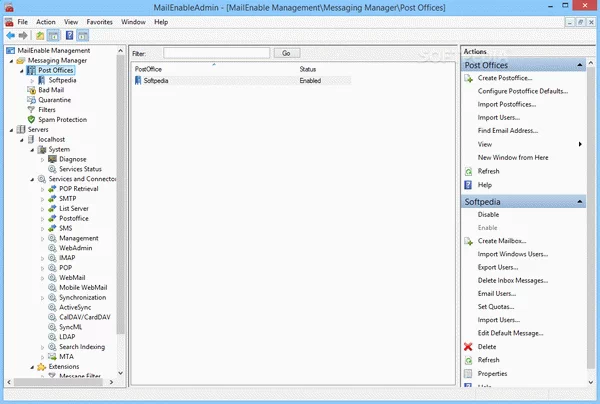Screen dimensions: 600x404
Task: Collapse the Softpedia actions section
Action: [x=580, y=201]
